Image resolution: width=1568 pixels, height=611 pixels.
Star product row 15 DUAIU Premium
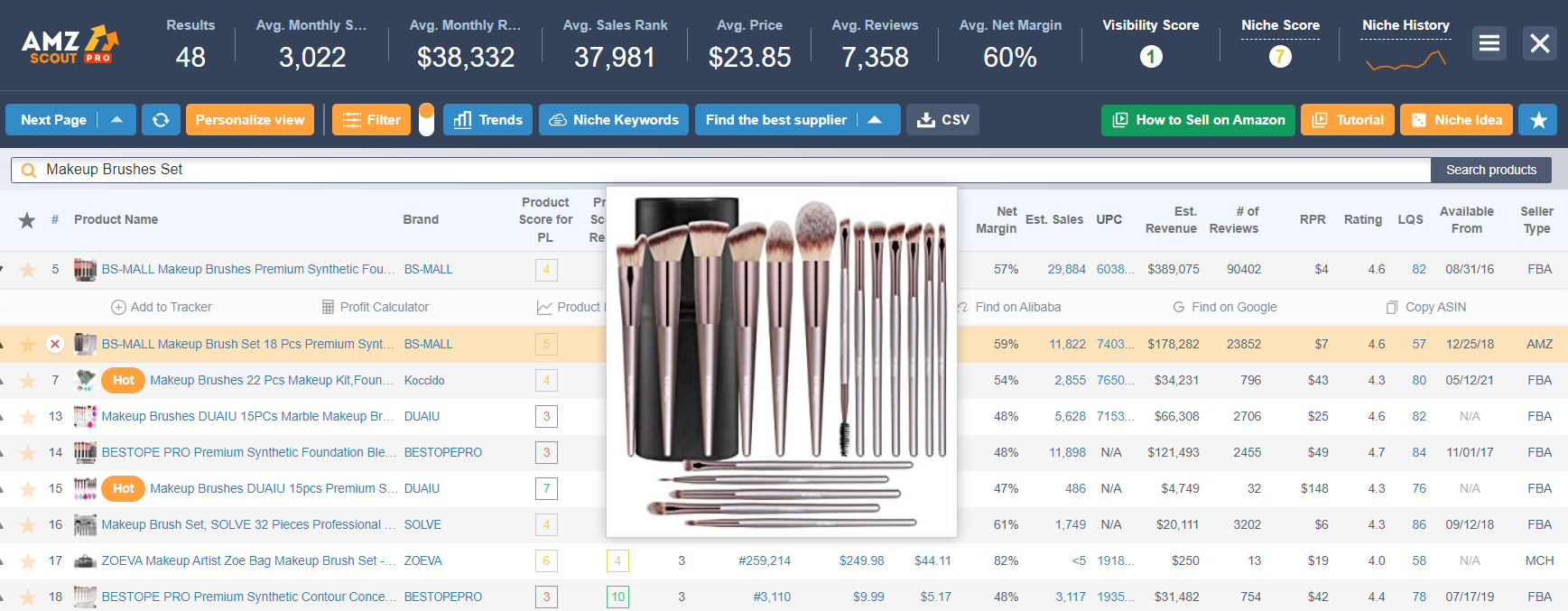click(x=28, y=489)
